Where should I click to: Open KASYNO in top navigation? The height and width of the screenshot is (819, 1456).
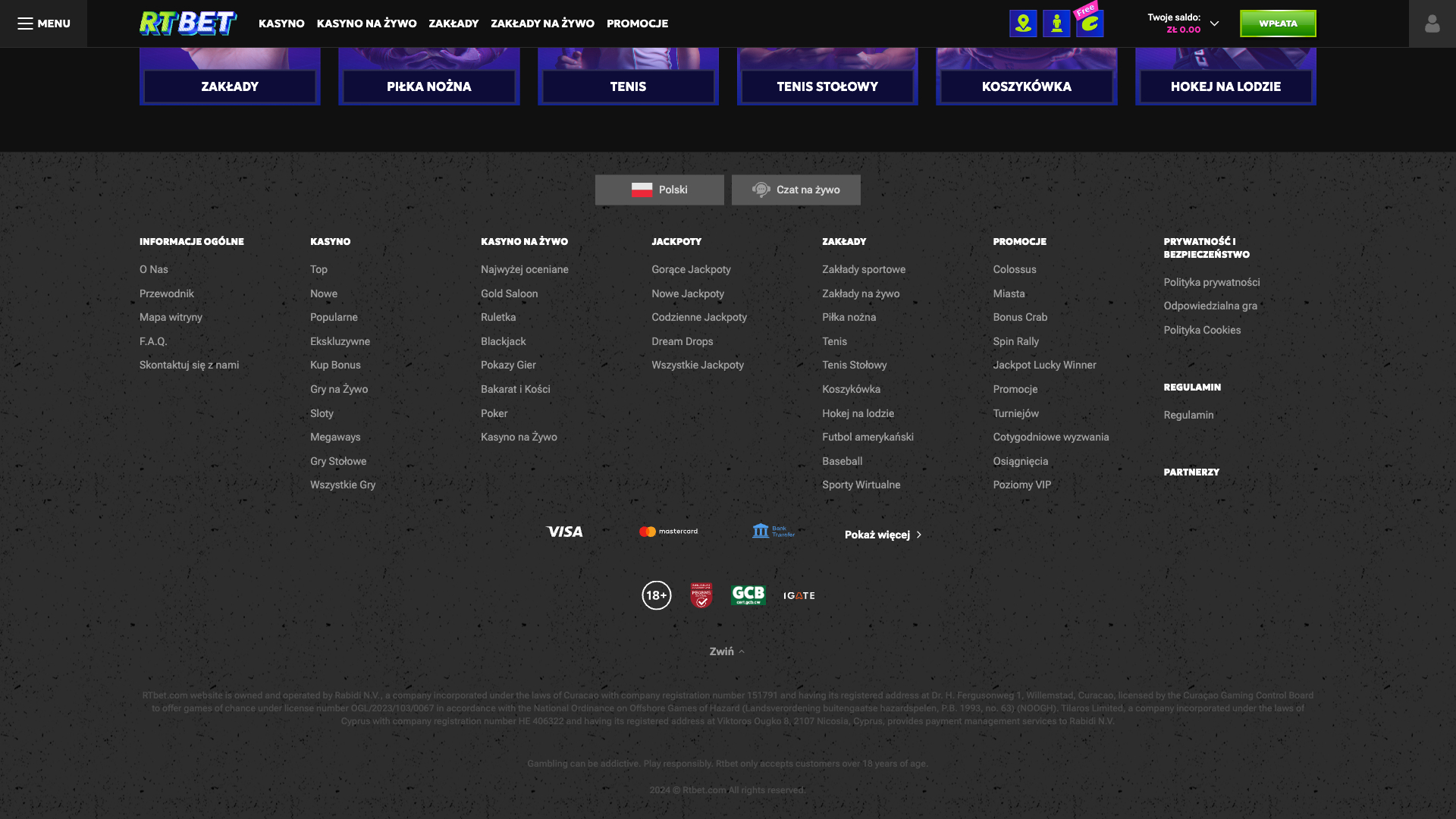click(281, 24)
